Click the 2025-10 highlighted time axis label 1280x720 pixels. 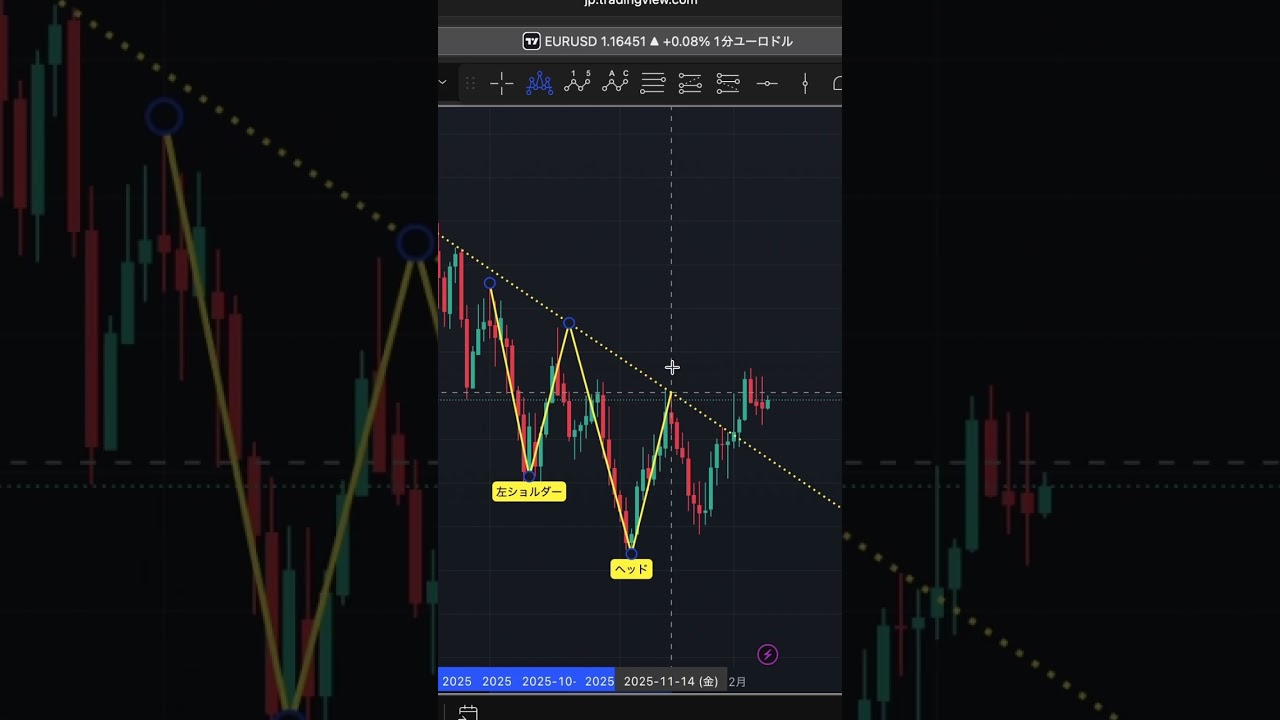click(x=549, y=681)
